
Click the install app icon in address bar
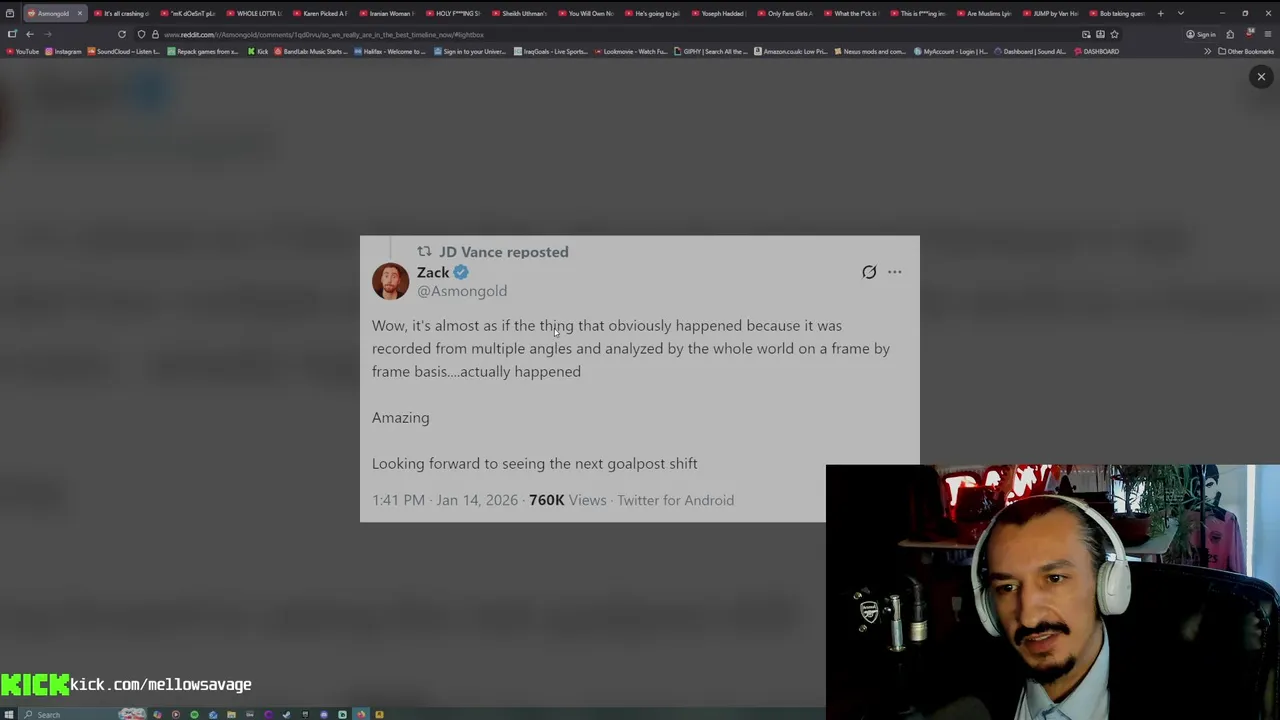tap(1100, 34)
